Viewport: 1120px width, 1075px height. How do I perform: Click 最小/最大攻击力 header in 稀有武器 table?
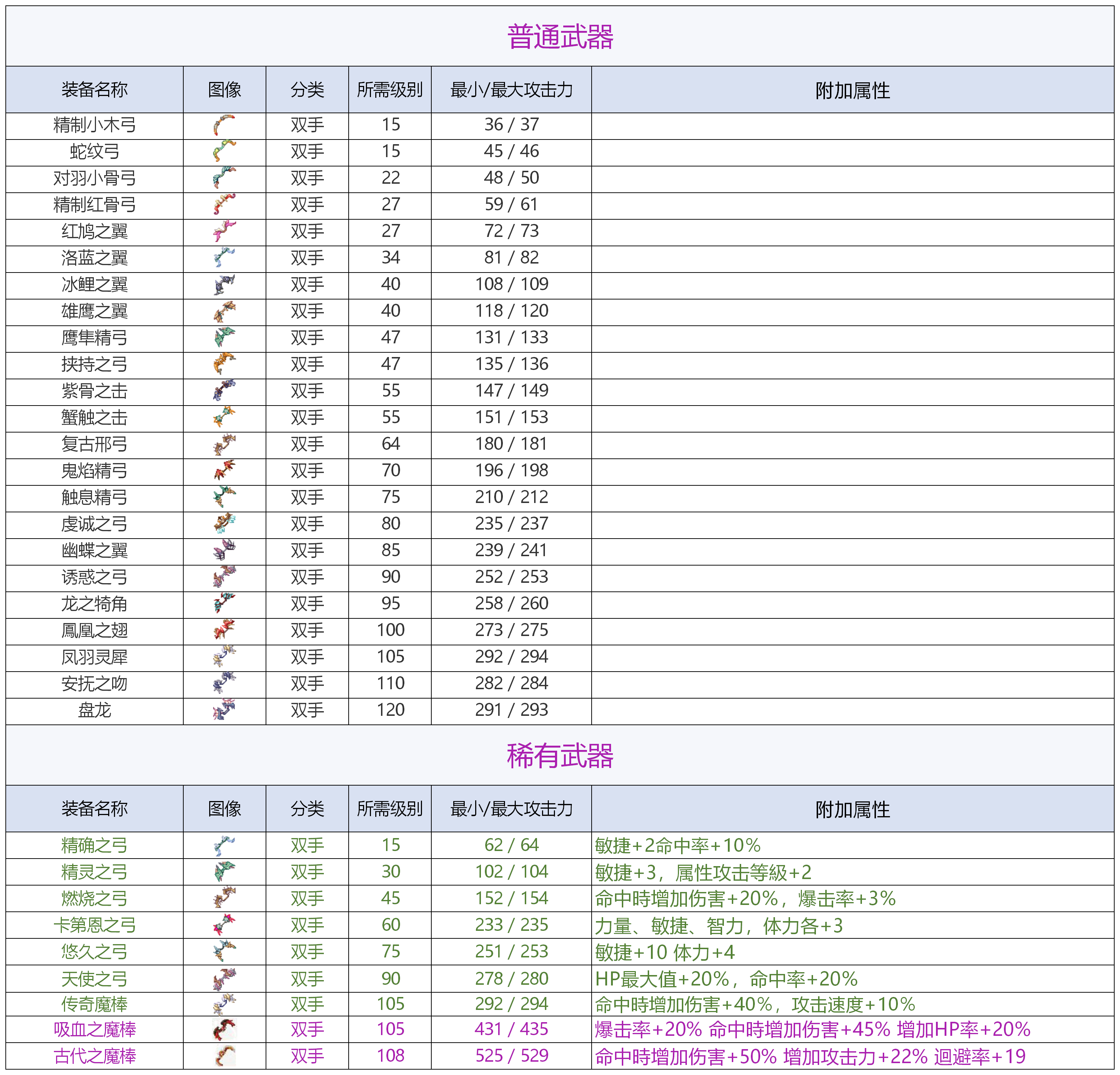coord(511,809)
